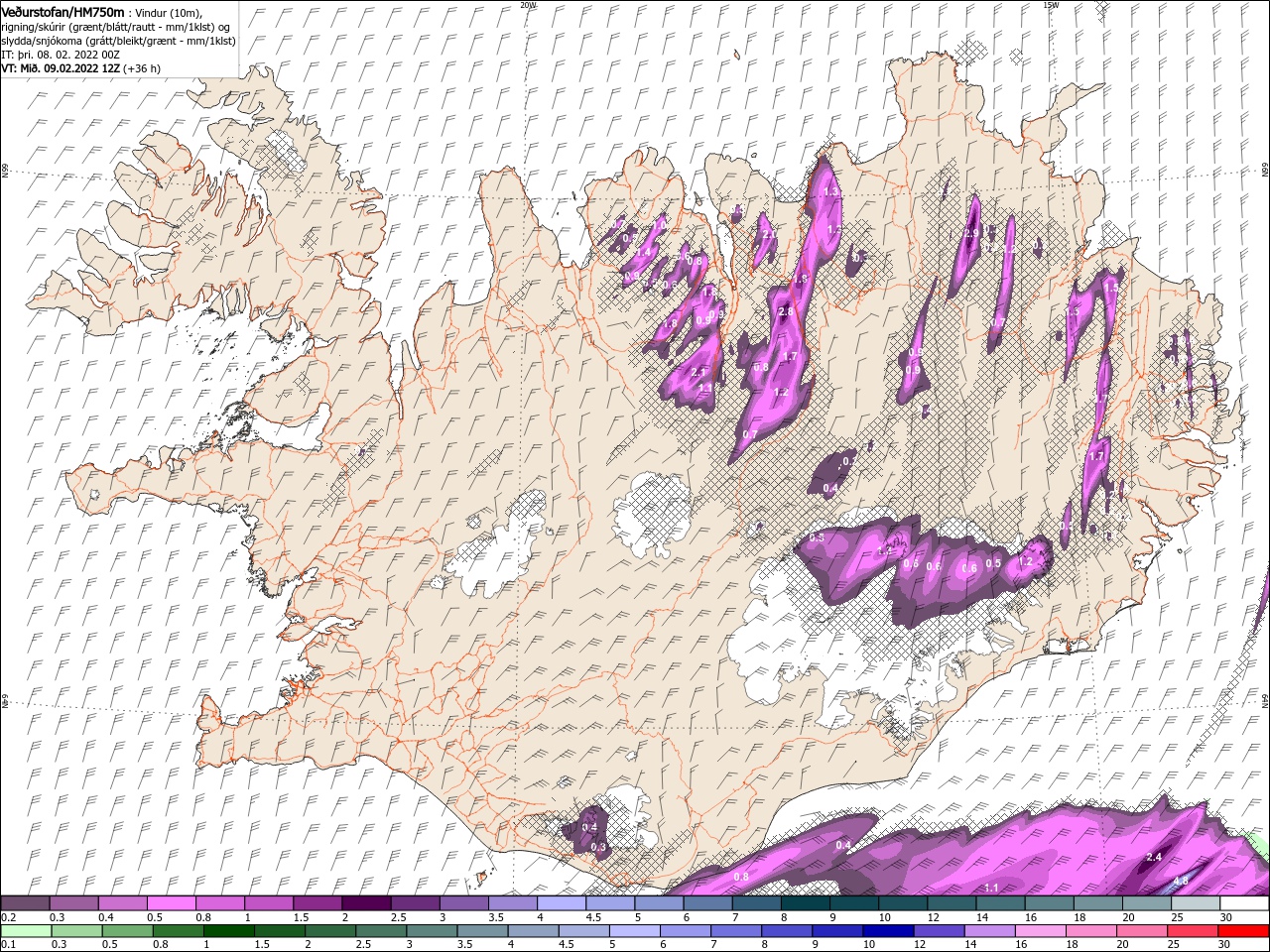Click the 0.1 label in the legend
This screenshot has height=952, width=1270.
7,945
